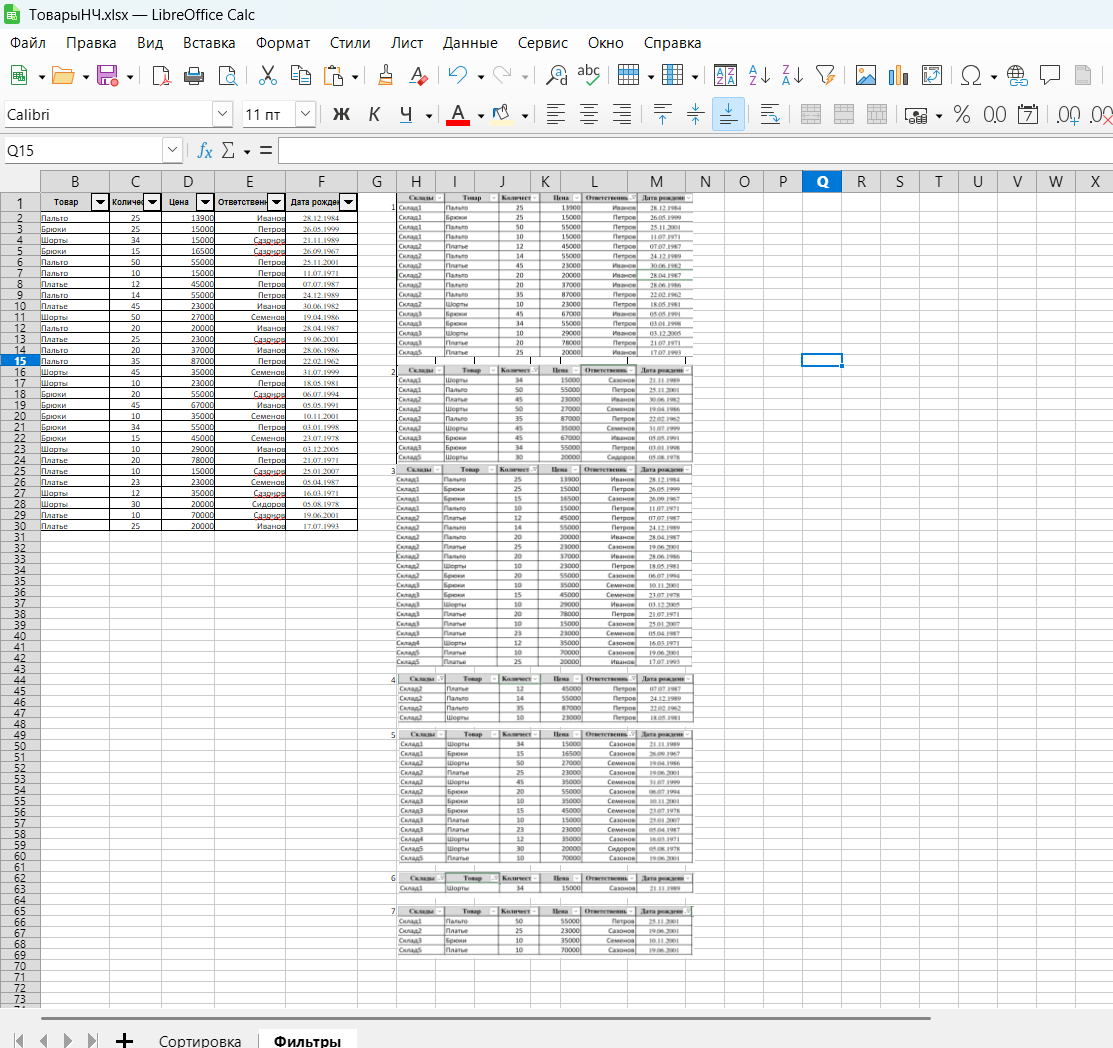Toggle Wrap Text
This screenshot has height=1048, width=1113.
click(x=770, y=114)
